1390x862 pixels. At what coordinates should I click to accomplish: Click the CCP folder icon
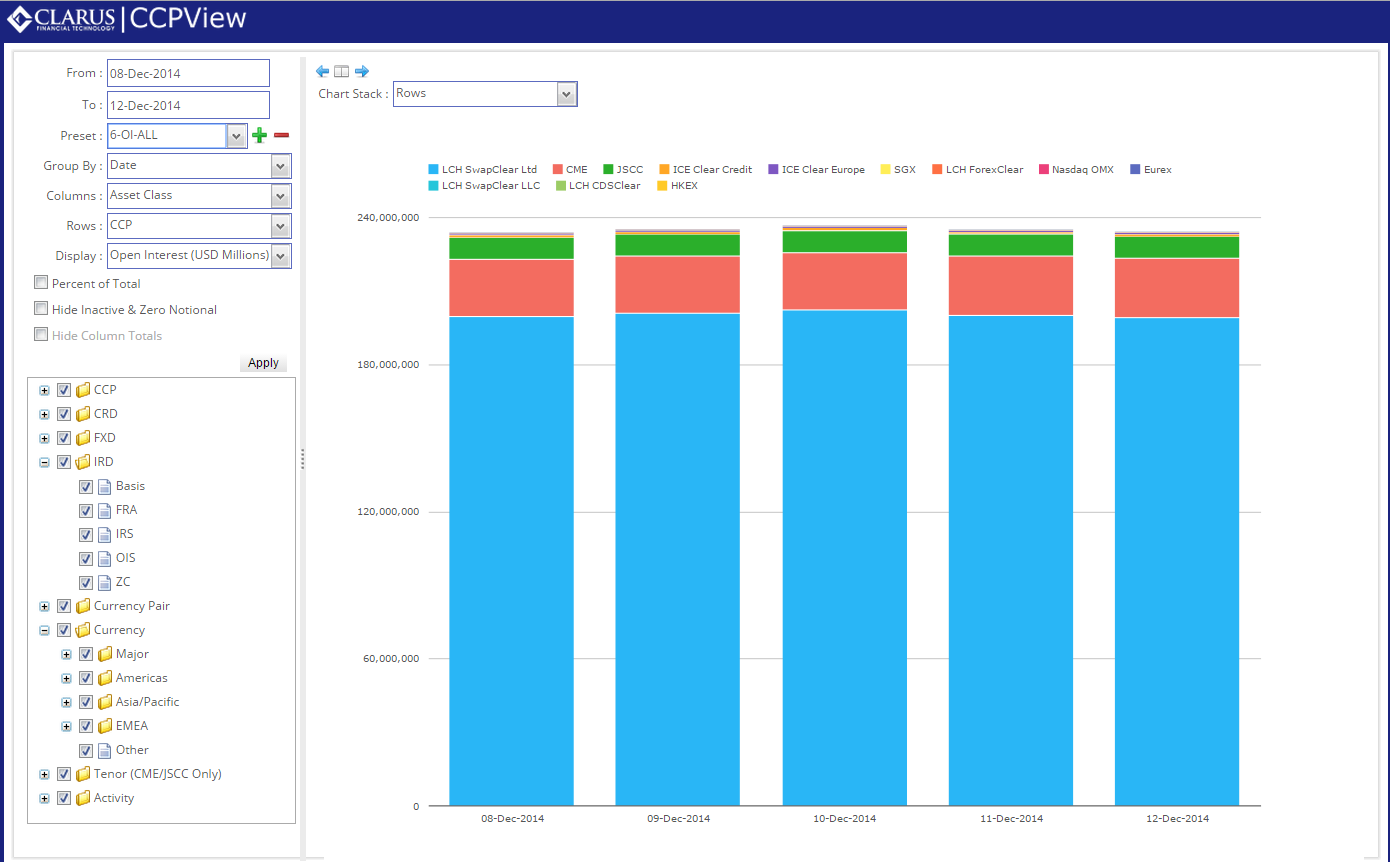(84, 390)
